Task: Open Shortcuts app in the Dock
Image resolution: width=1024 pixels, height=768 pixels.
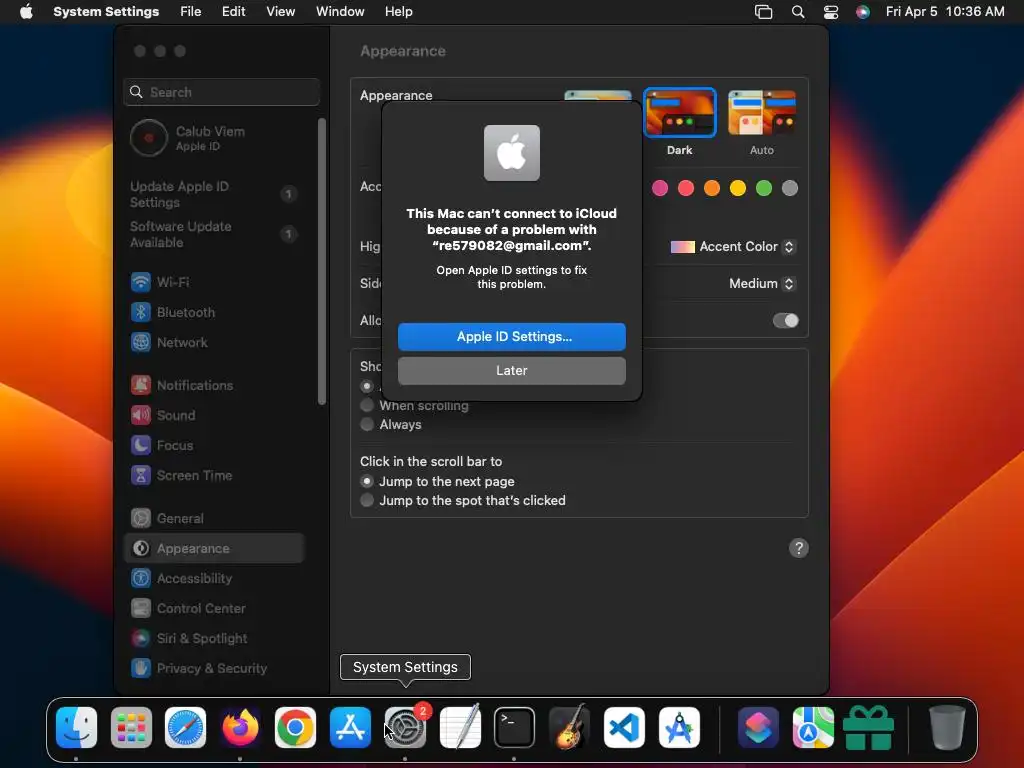Action: click(x=758, y=727)
